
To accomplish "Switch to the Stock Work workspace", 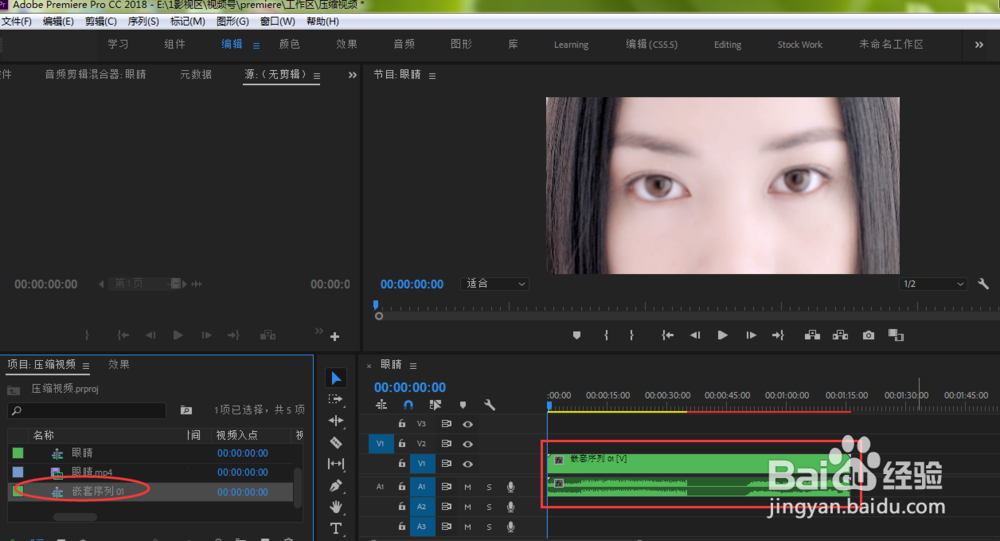I will tap(800, 45).
